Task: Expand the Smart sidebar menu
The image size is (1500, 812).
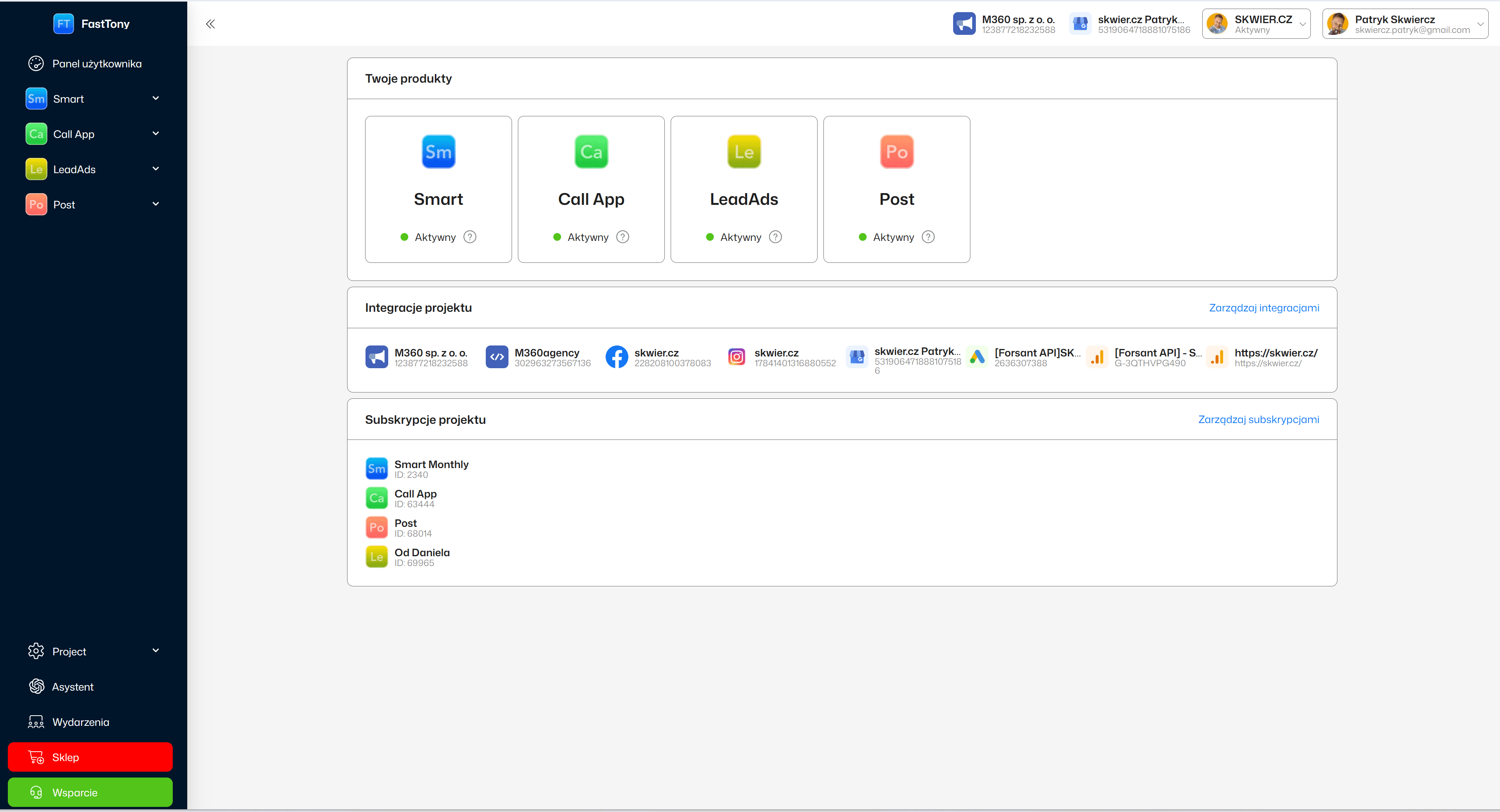Action: (156, 98)
